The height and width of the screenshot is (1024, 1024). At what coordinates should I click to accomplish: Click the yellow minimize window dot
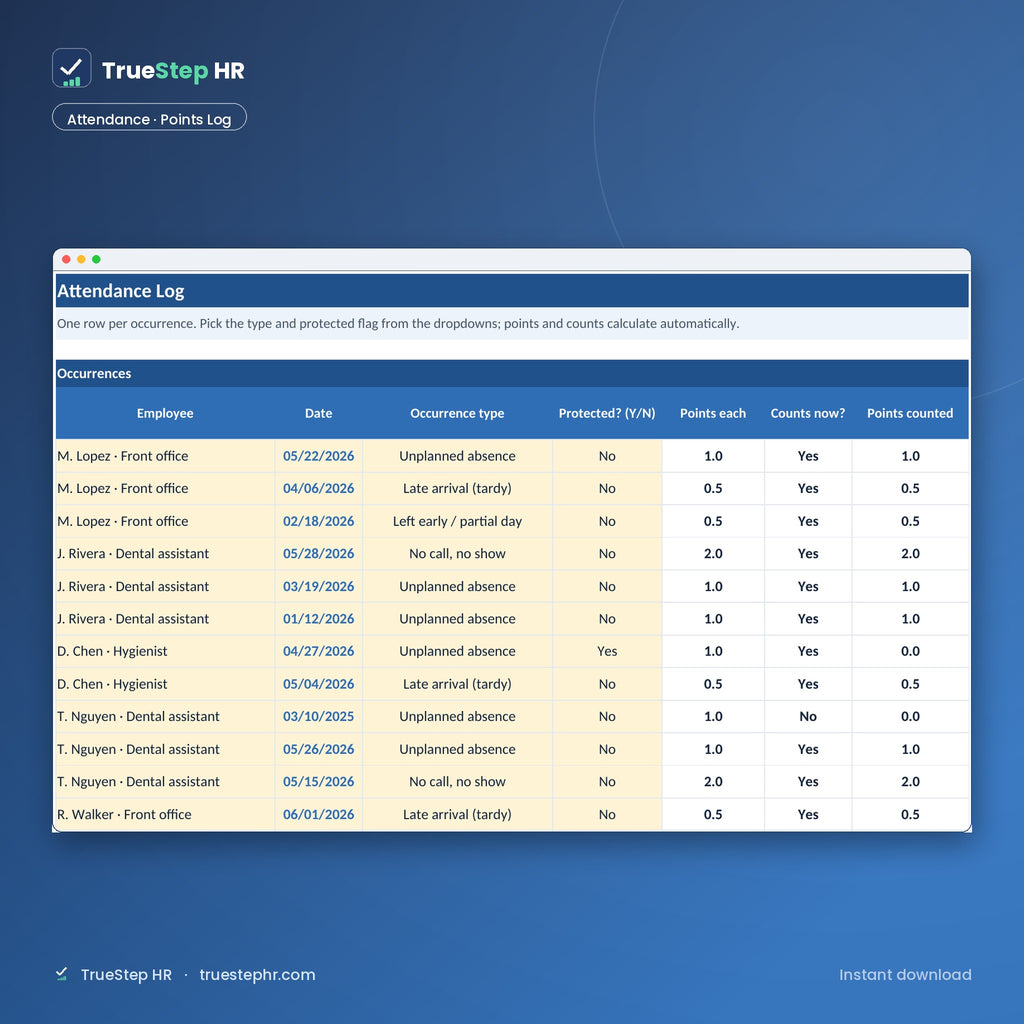pos(81,259)
